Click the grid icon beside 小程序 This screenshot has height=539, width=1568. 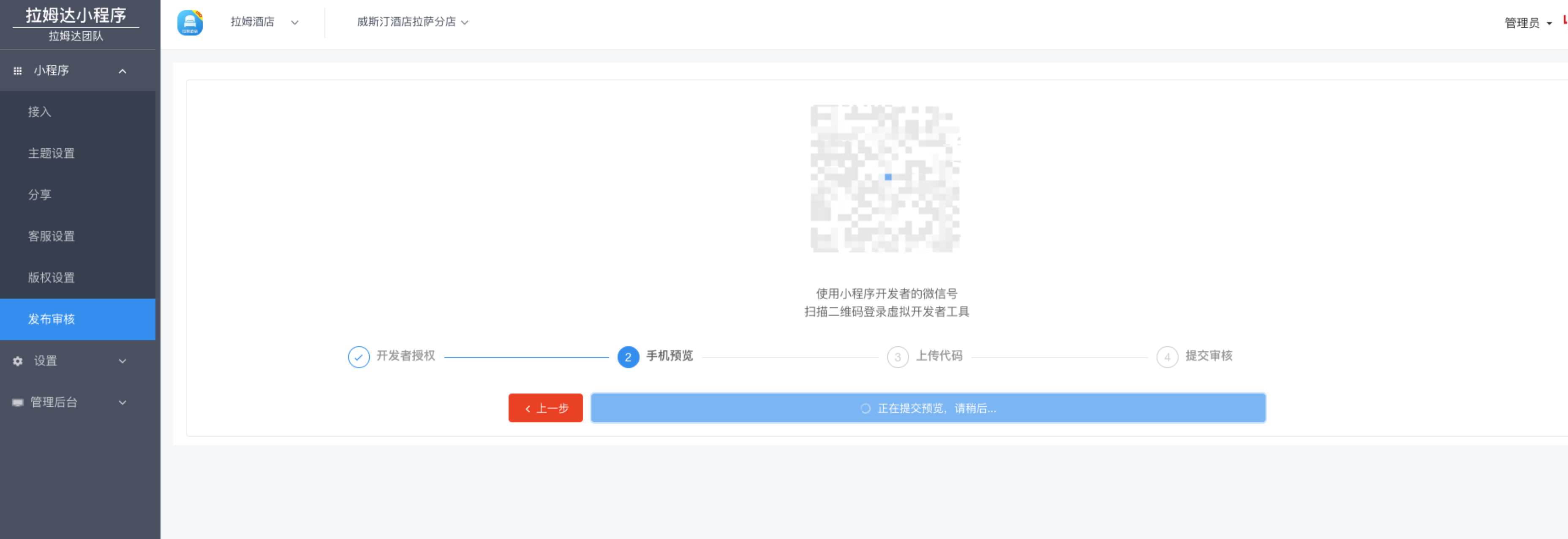pyautogui.click(x=18, y=71)
